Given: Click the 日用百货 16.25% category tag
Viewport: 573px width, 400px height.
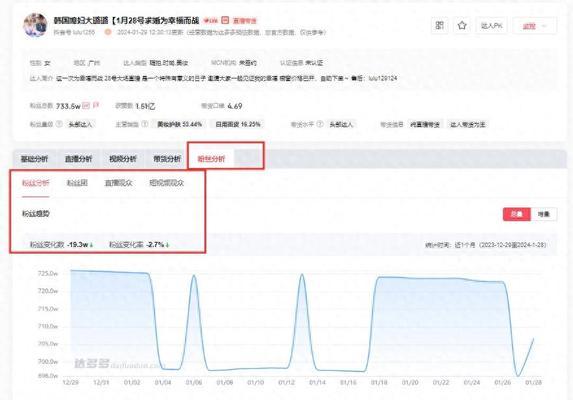Looking at the screenshot, I should [x=238, y=125].
